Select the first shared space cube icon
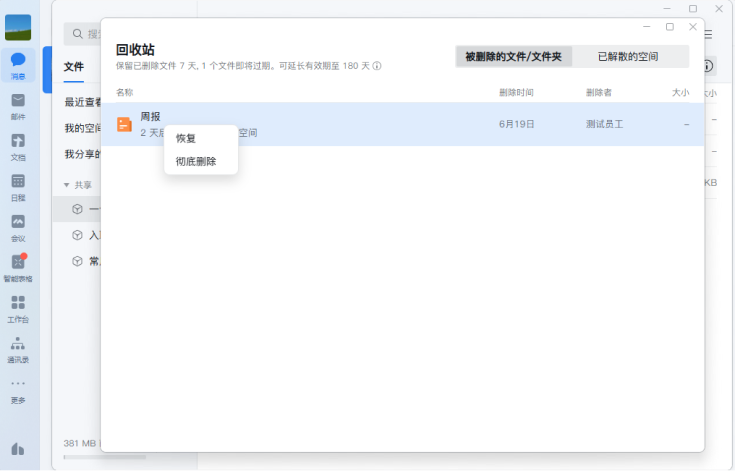This screenshot has width=735, height=471. [77, 209]
